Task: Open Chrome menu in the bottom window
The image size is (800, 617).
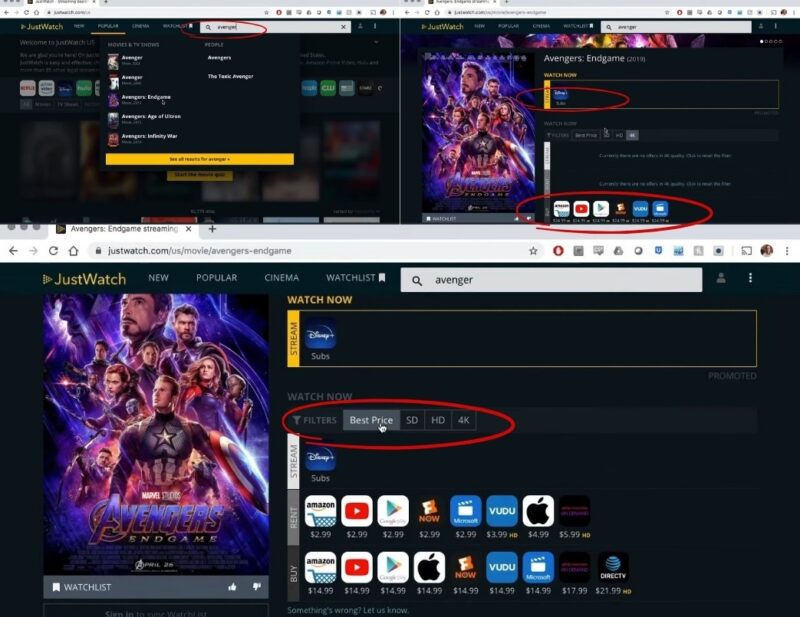Action: pos(787,251)
